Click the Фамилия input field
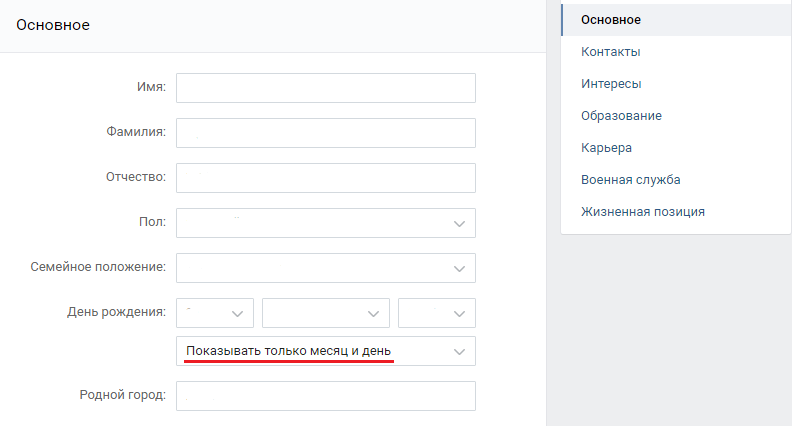This screenshot has height=426, width=792. pyautogui.click(x=326, y=133)
